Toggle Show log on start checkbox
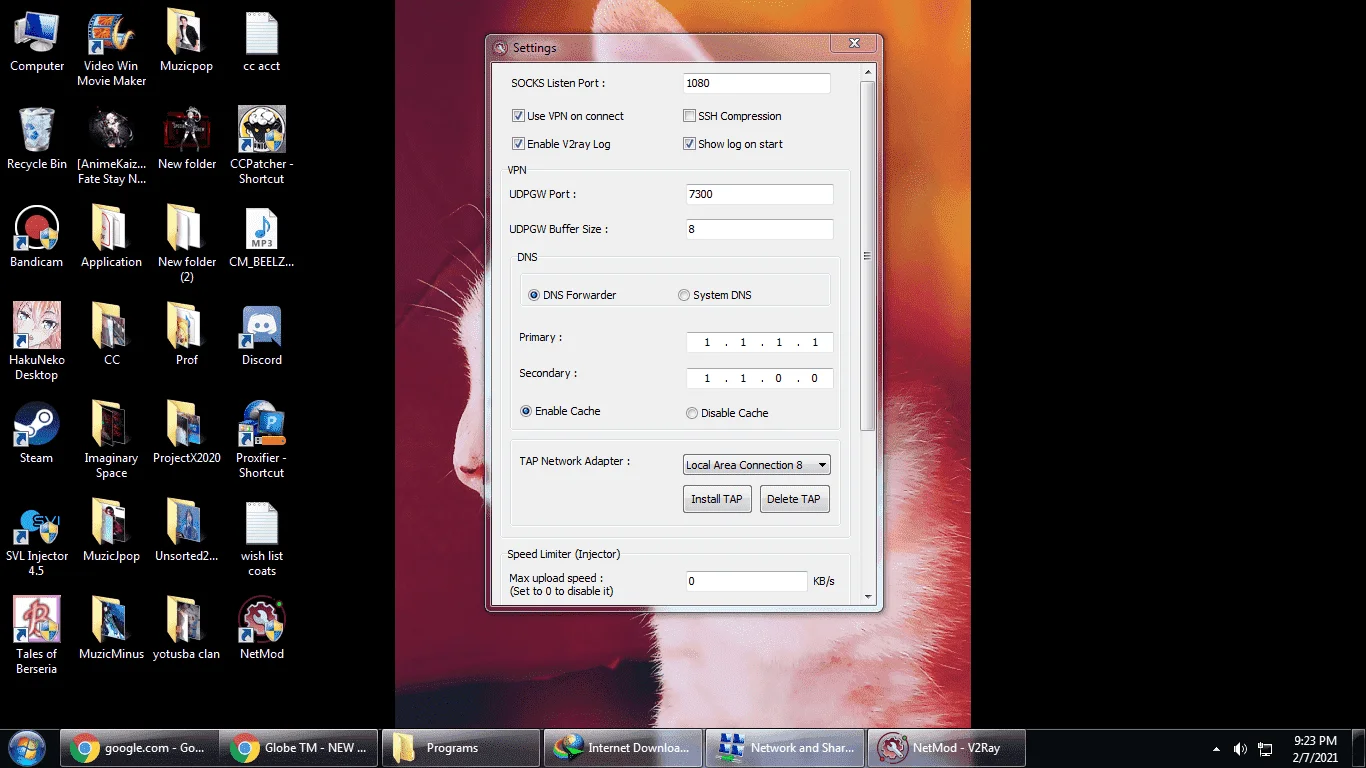Viewport: 1366px width, 768px height. [689, 144]
